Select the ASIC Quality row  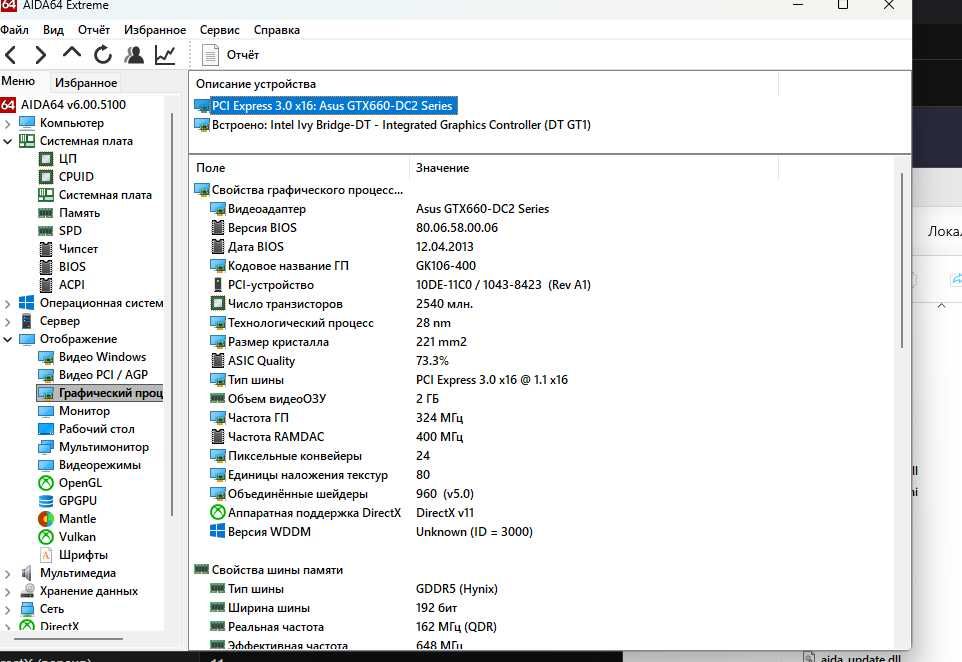tap(329, 361)
